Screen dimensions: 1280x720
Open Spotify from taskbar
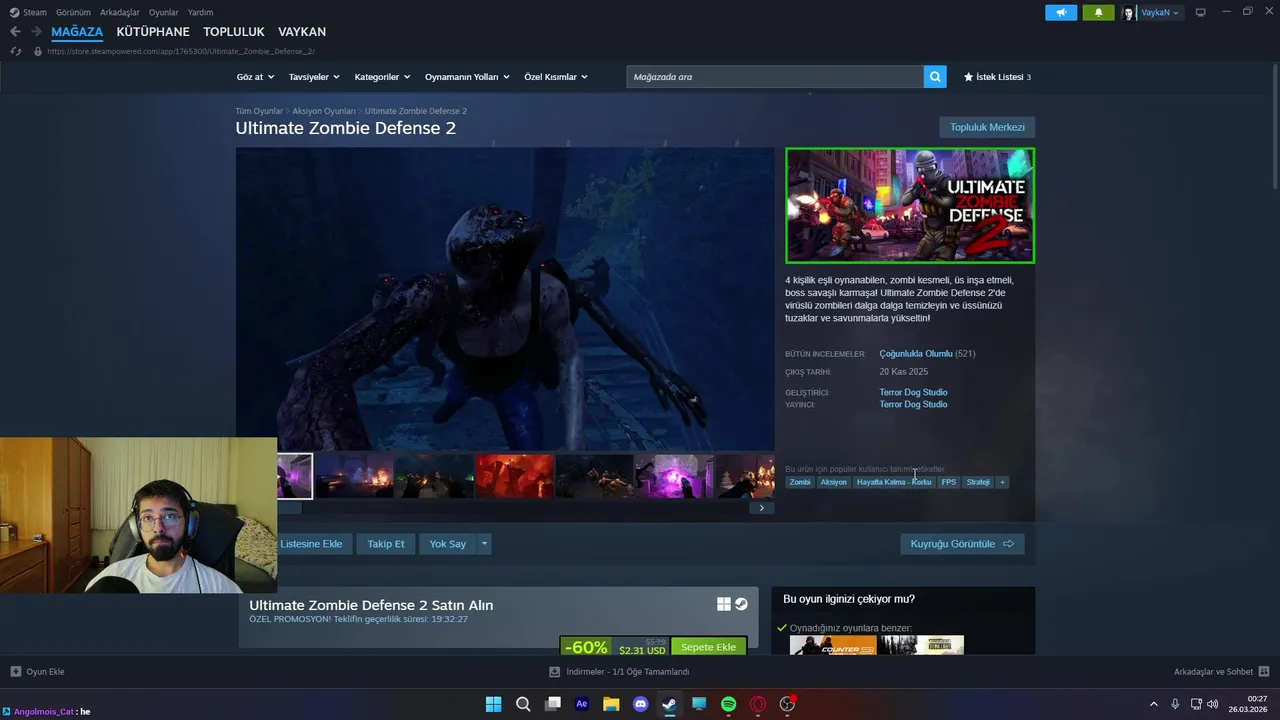[729, 704]
